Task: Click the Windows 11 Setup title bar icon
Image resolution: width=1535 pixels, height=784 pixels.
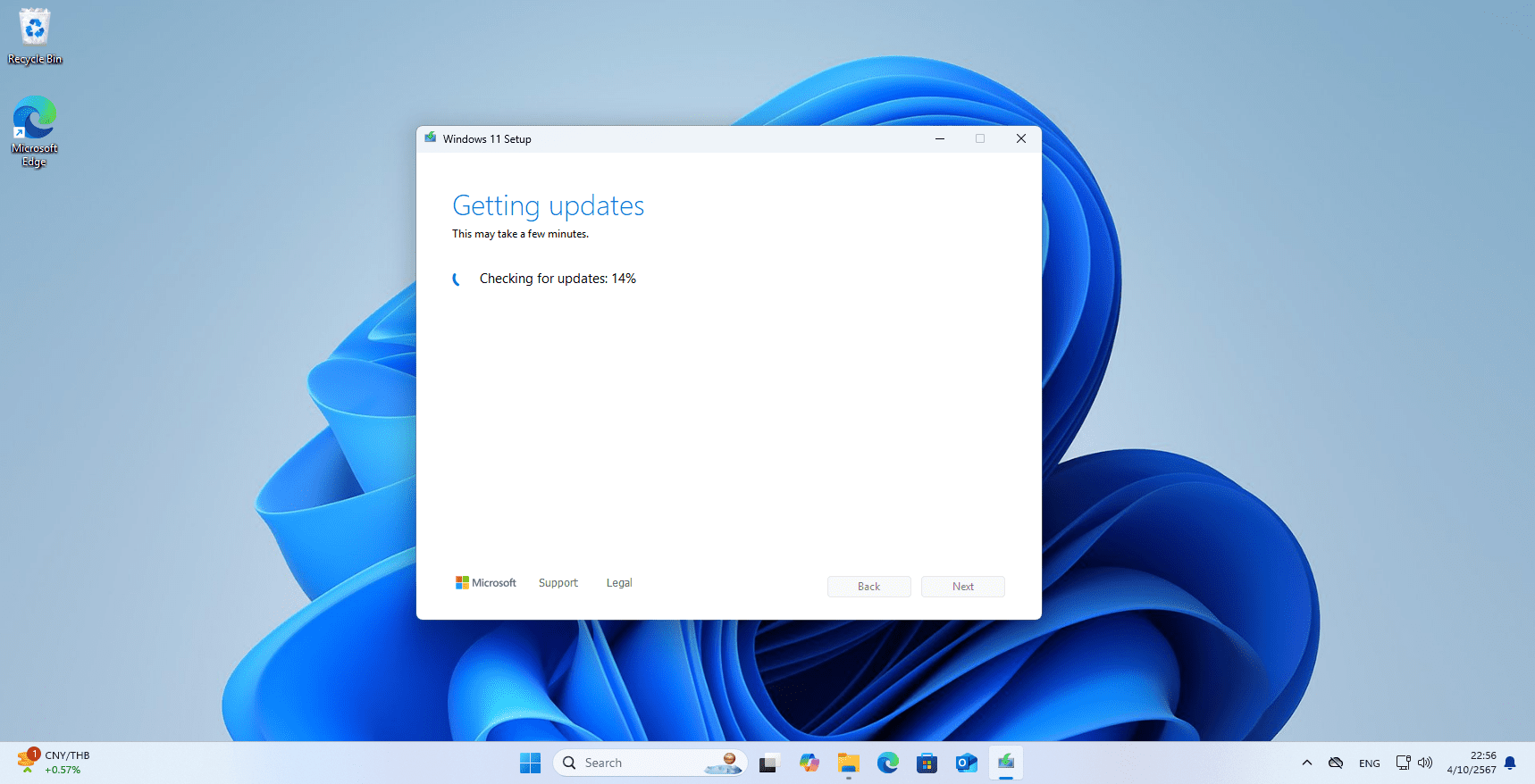Action: [431, 138]
